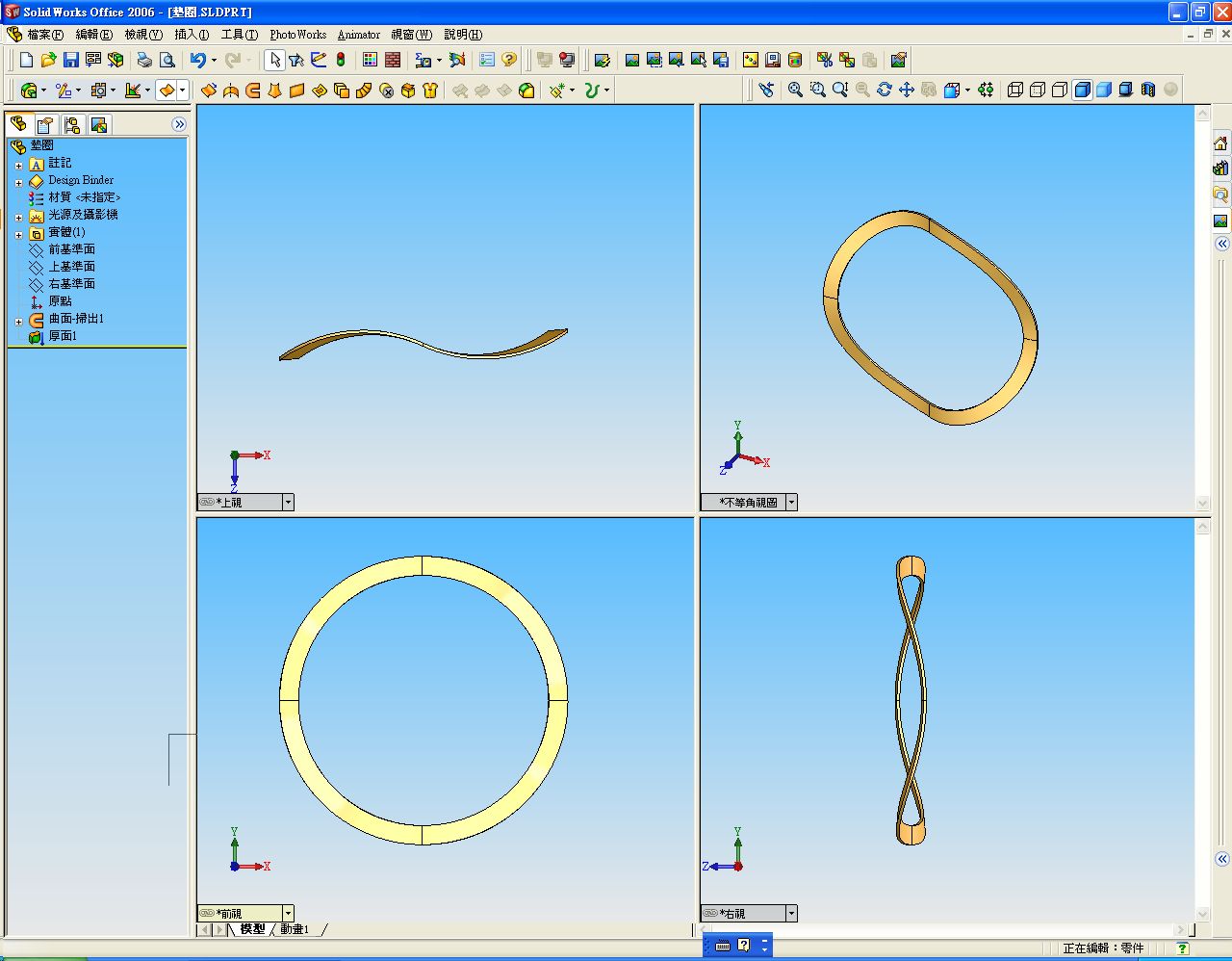Activate the Select arrow cursor tool
1232x961 pixels.
pos(275,60)
